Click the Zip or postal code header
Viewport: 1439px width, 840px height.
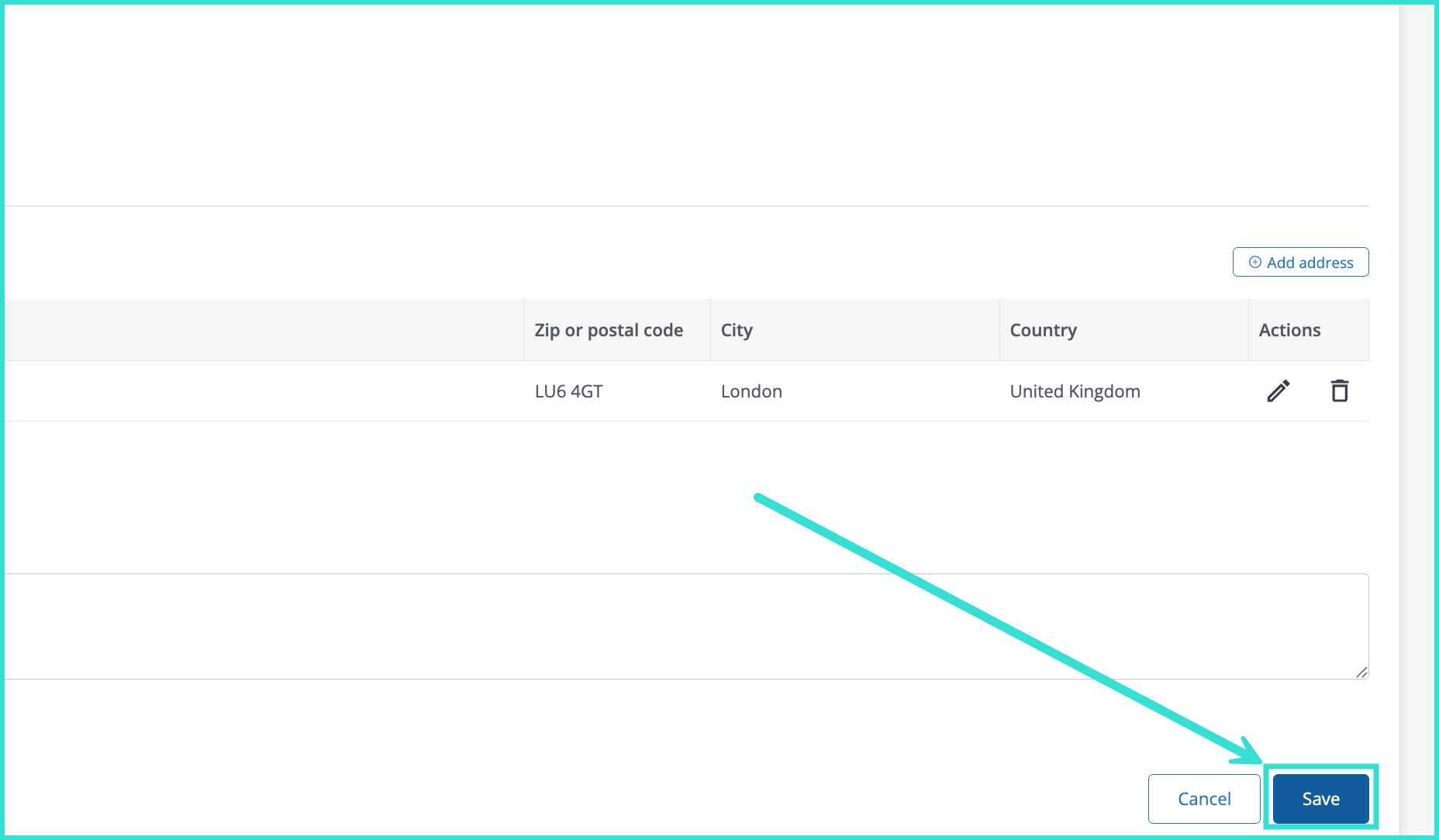click(x=609, y=330)
